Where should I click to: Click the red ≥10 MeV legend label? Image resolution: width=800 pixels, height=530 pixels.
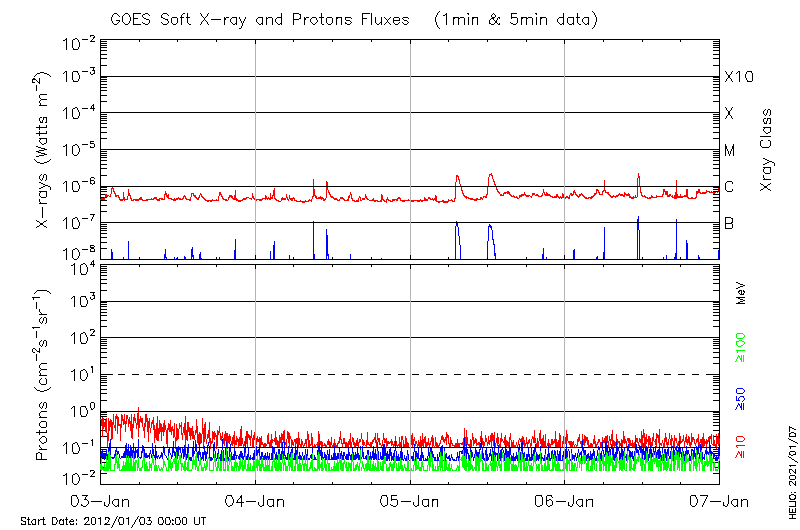point(741,448)
